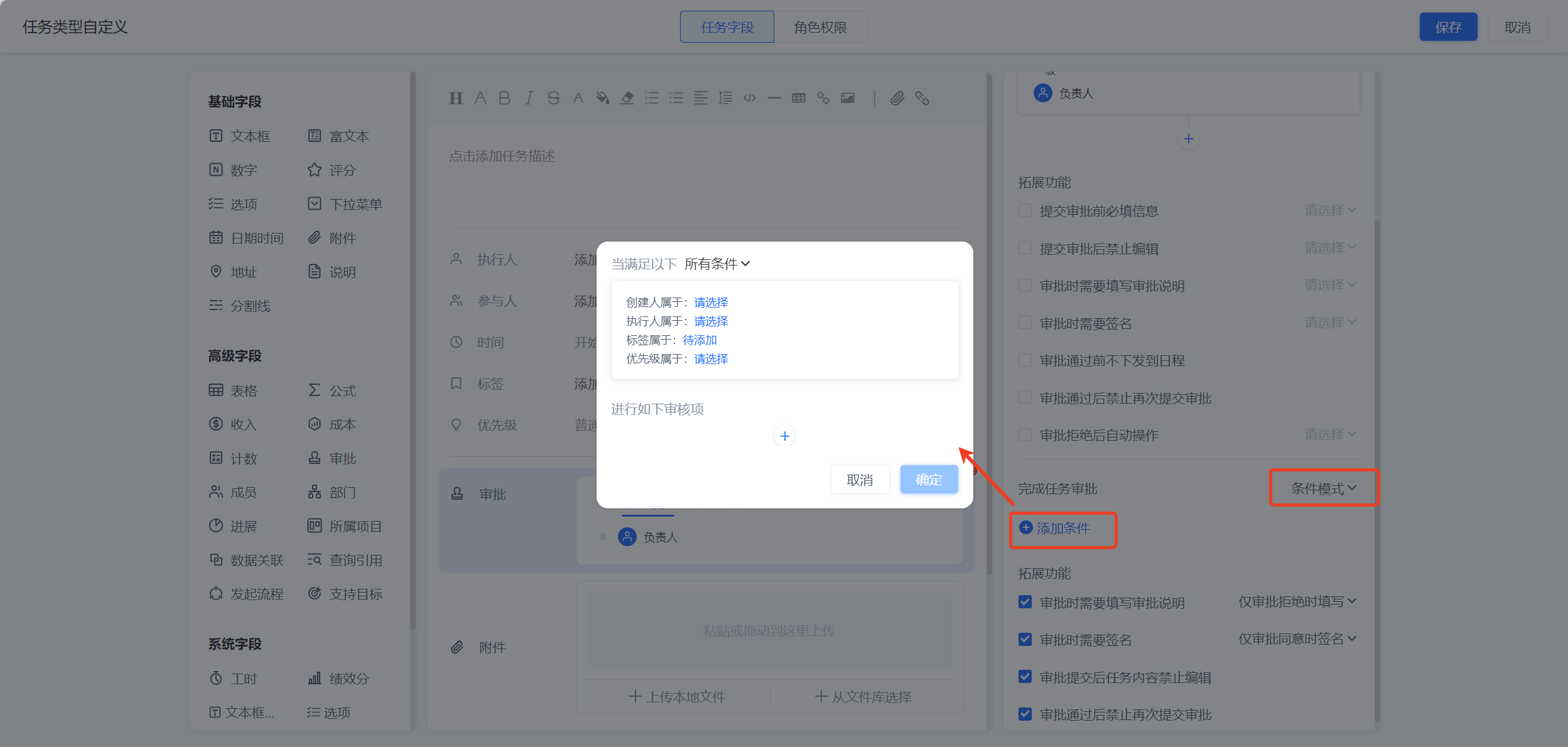Check 审批拒绝后自动操作 checkbox
The image size is (1568, 747).
click(x=1025, y=435)
